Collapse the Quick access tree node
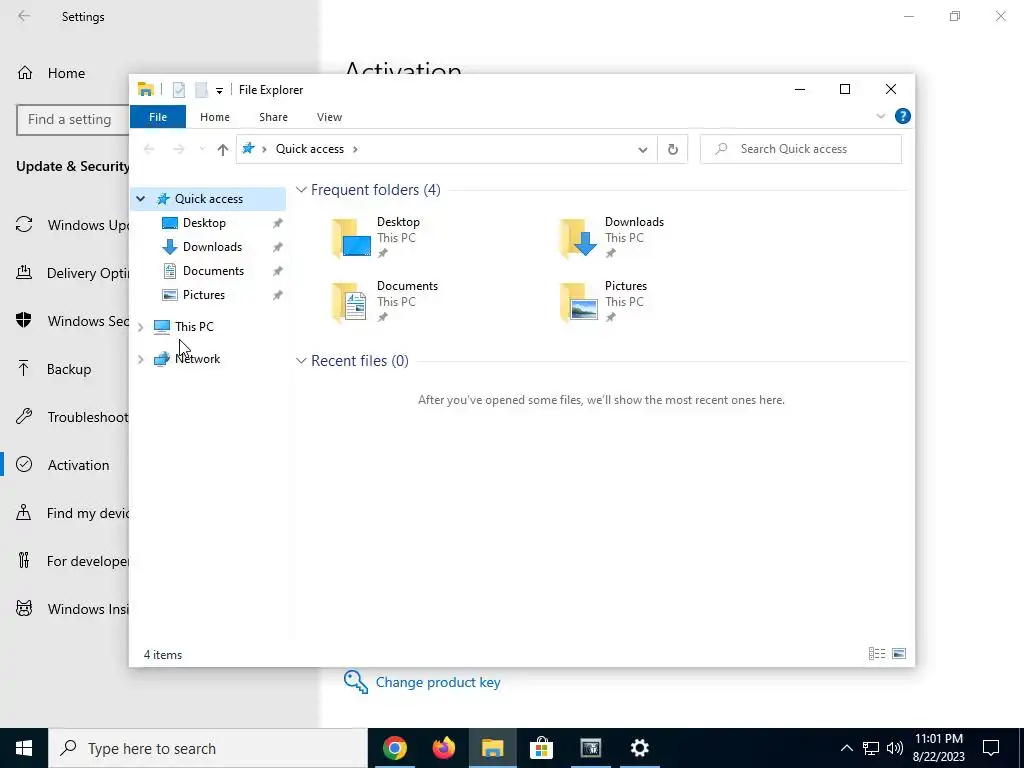The width and height of the screenshot is (1024, 768). (140, 199)
